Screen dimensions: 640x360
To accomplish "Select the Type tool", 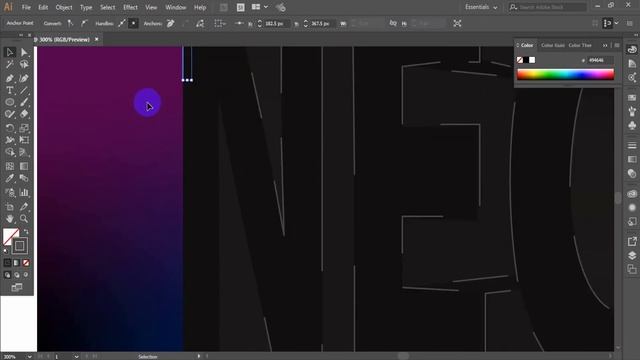I will point(10,90).
